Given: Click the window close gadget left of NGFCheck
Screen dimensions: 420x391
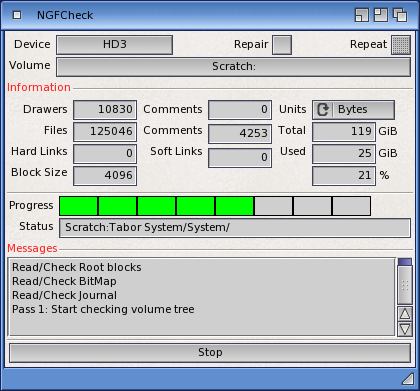Looking at the screenshot, I should click(x=17, y=15).
